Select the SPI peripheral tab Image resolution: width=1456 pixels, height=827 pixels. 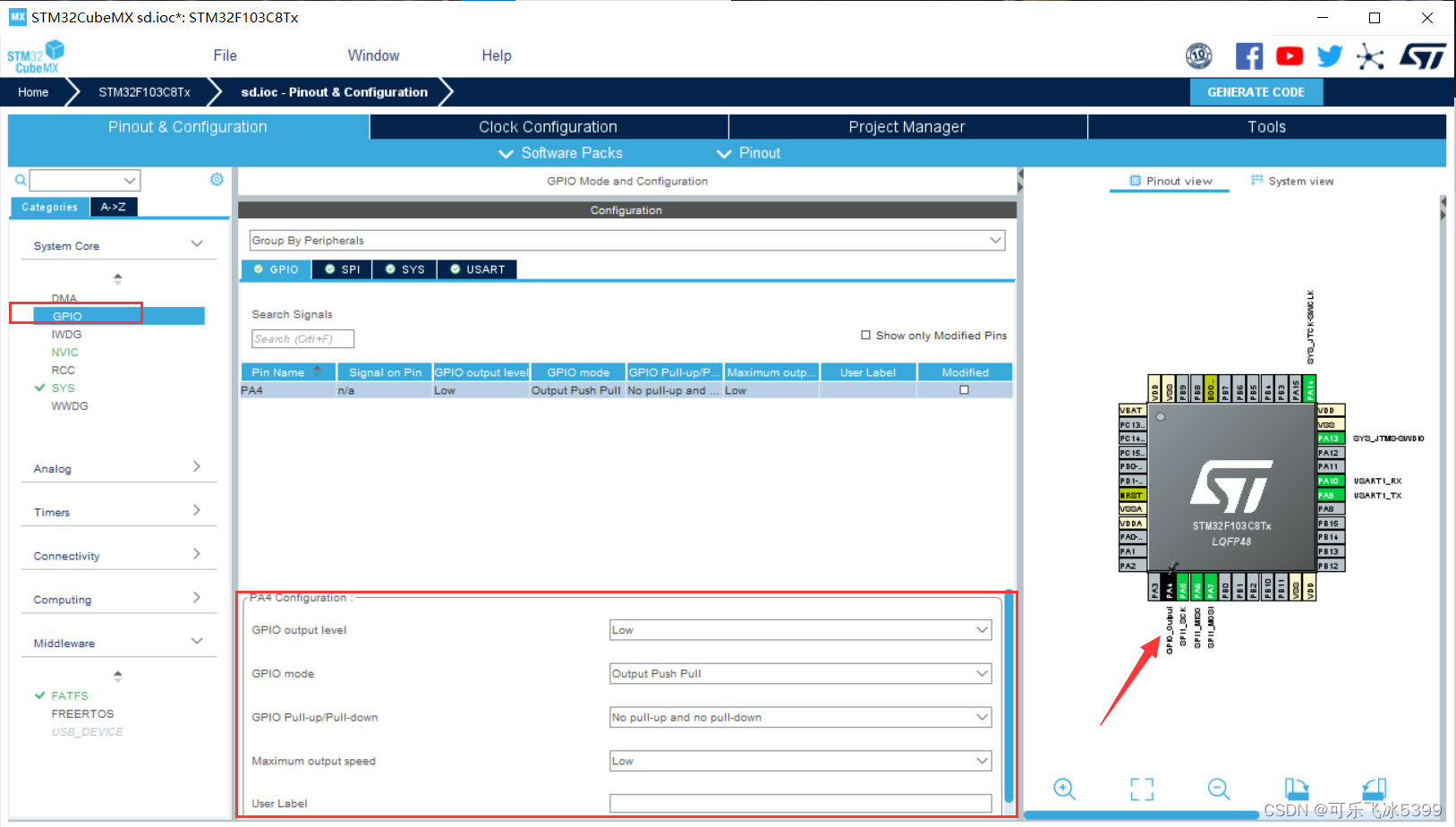tap(342, 269)
